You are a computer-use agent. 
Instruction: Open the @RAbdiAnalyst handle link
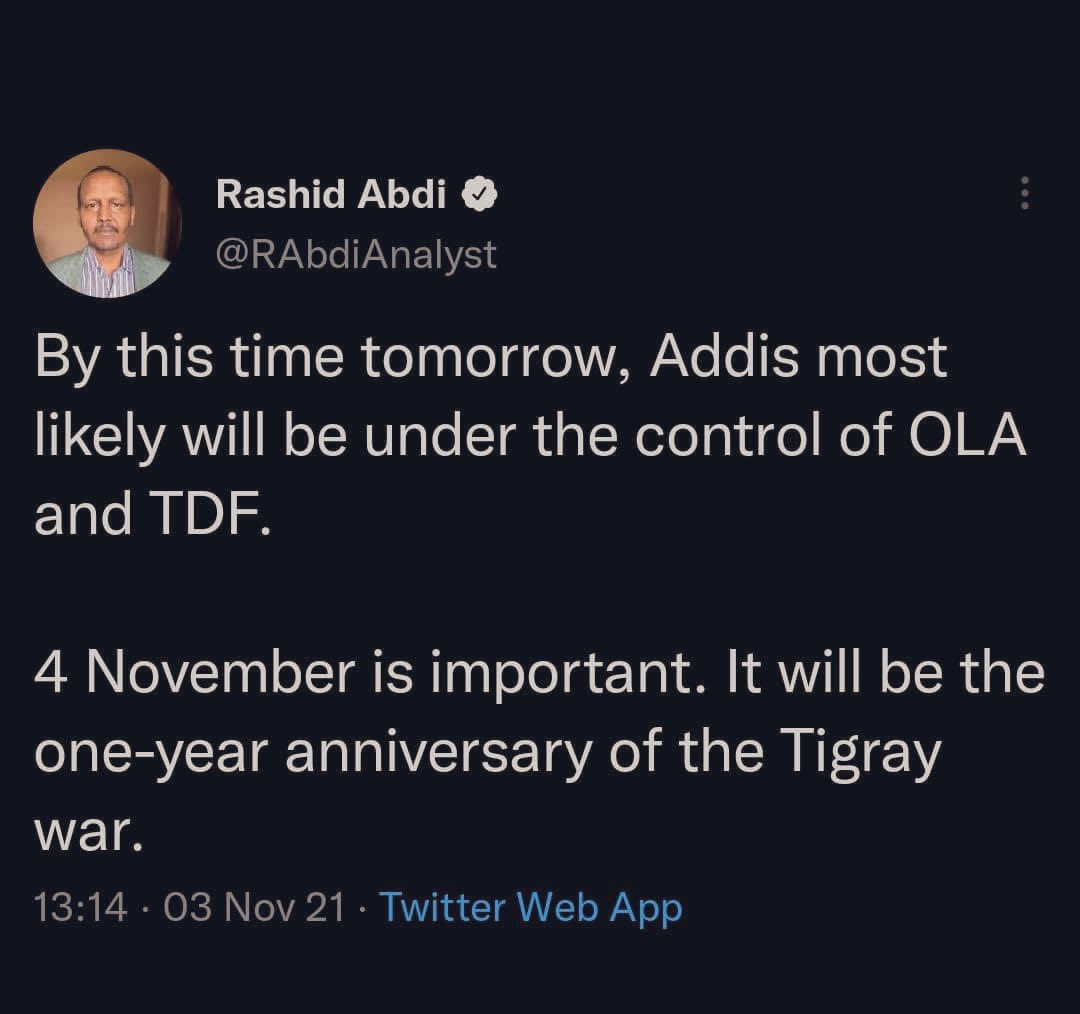pyautogui.click(x=356, y=254)
